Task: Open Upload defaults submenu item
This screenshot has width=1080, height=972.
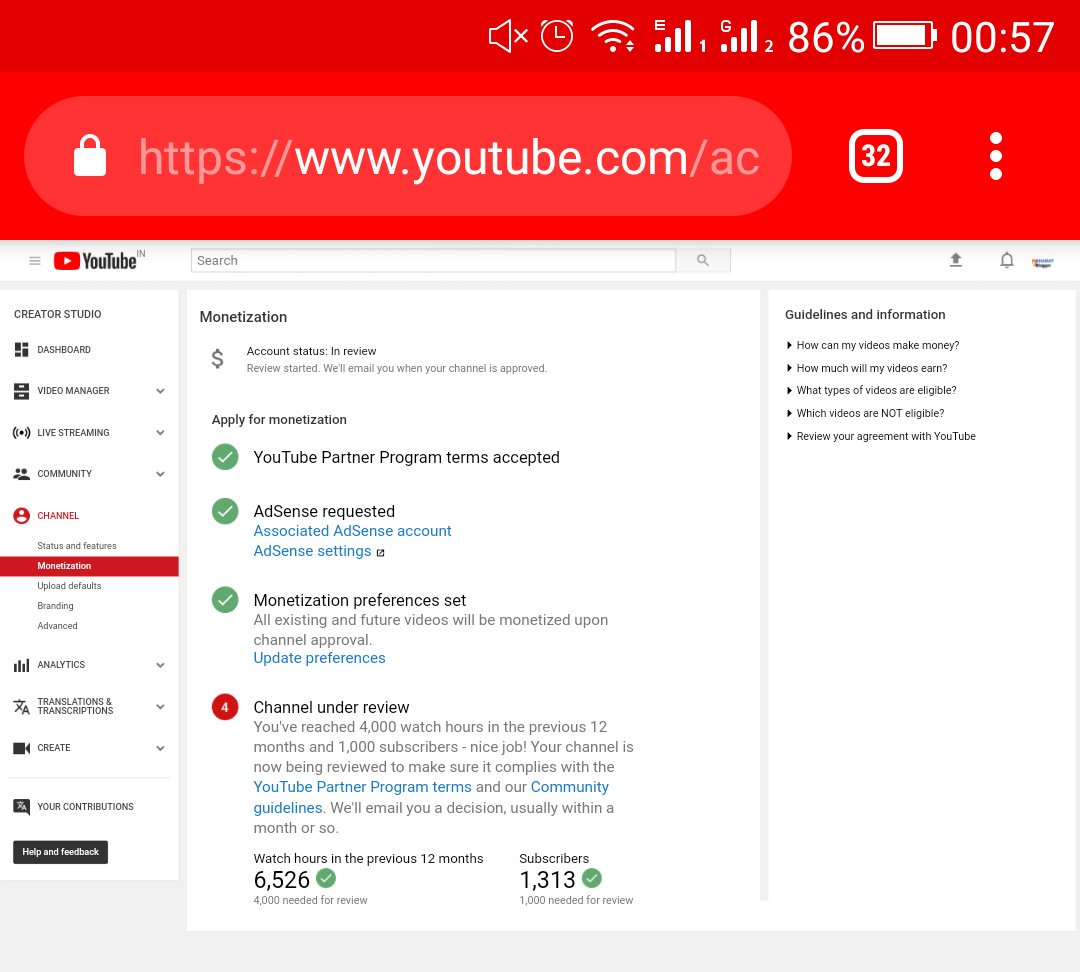Action: coord(69,586)
